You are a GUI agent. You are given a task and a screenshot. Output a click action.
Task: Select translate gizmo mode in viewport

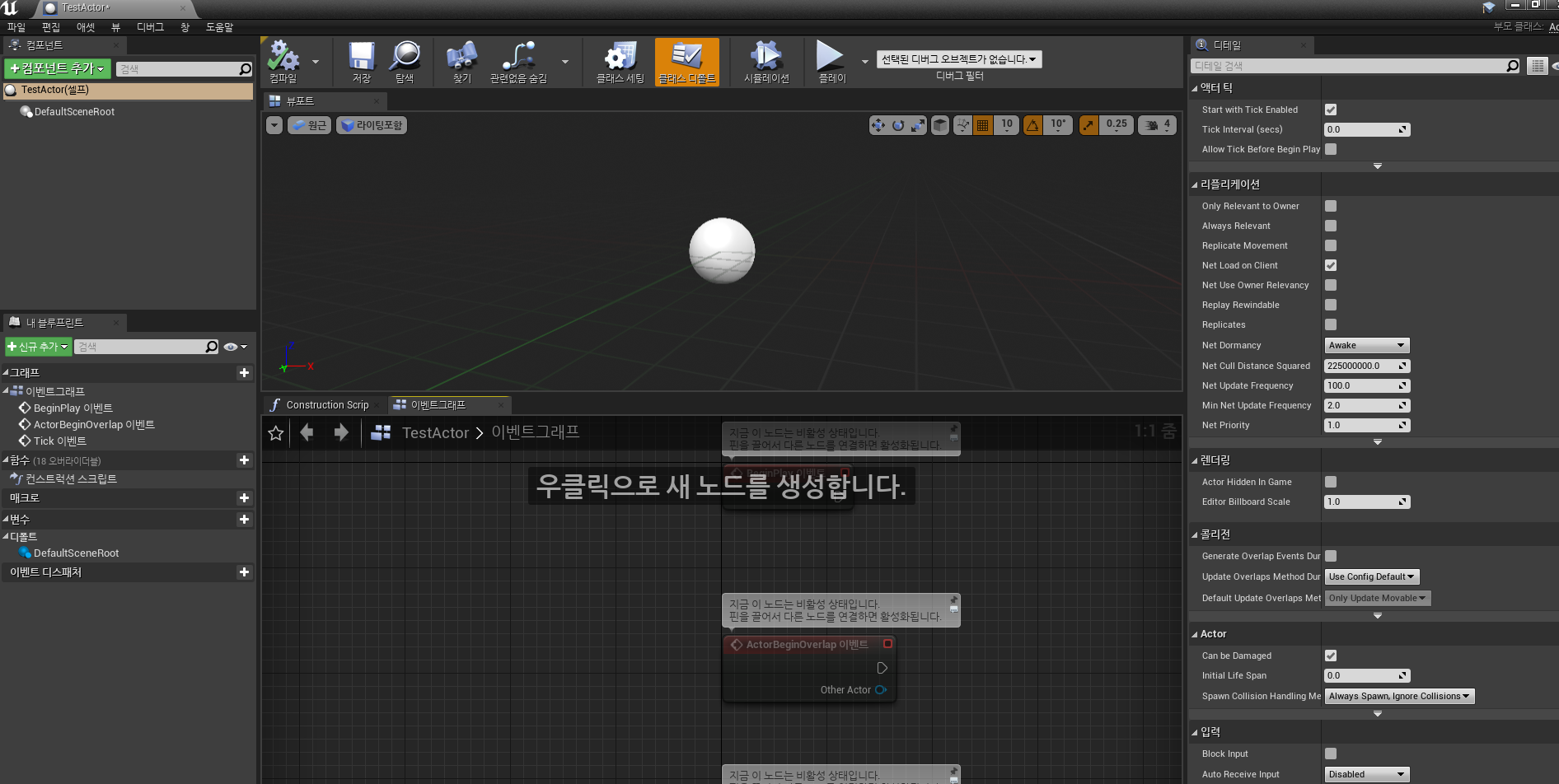[878, 125]
